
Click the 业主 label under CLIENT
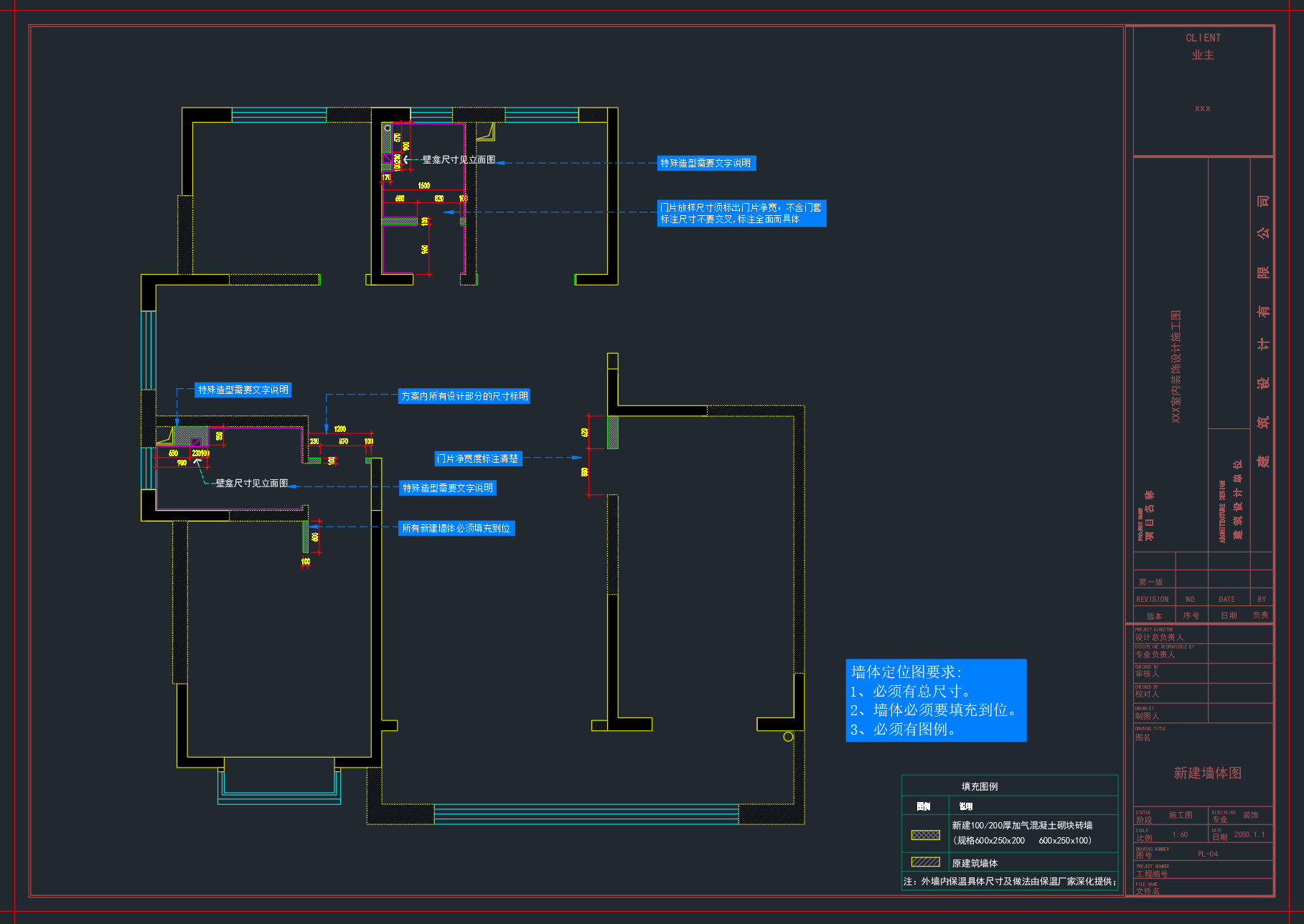pos(1203,55)
